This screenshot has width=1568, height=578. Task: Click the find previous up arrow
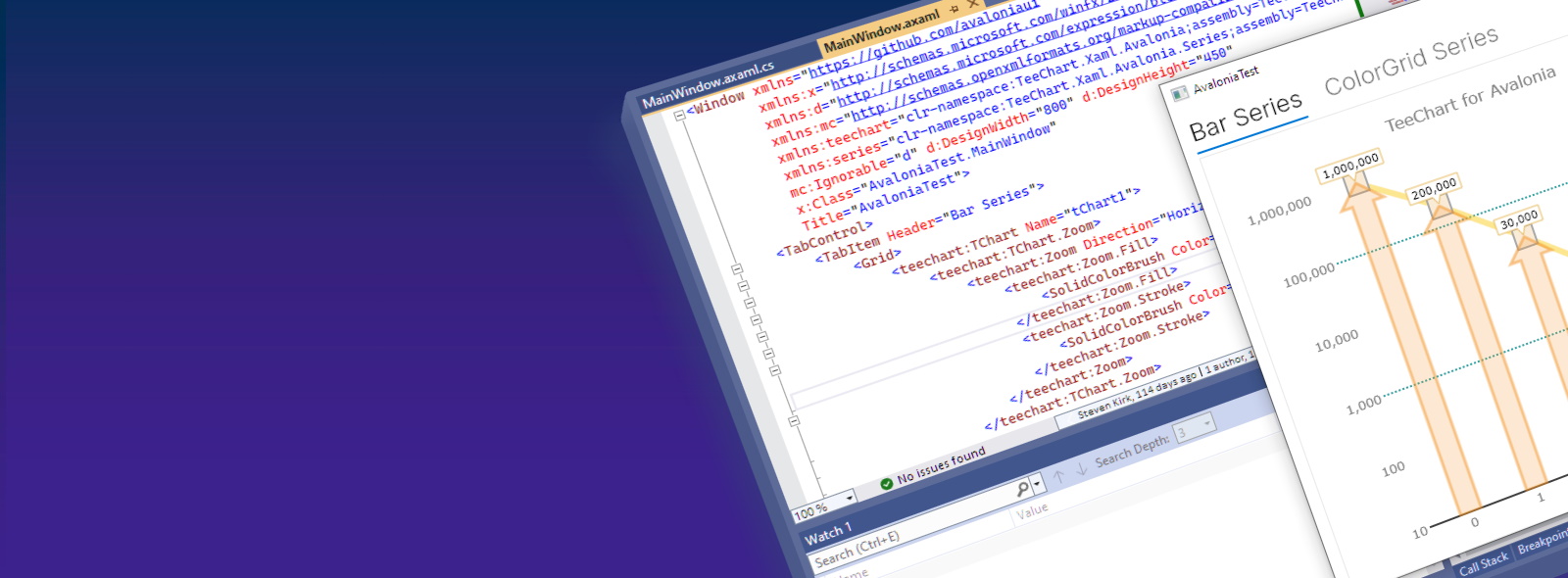point(1058,477)
